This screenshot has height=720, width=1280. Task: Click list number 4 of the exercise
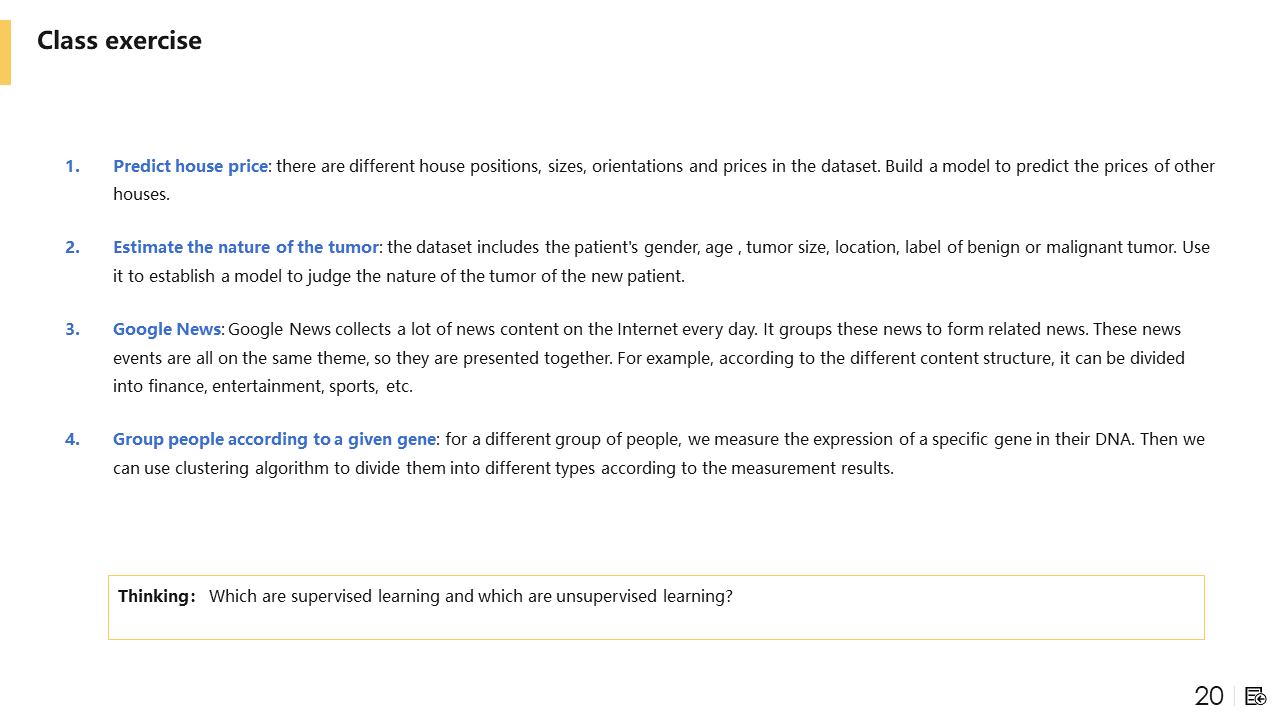[x=72, y=439]
